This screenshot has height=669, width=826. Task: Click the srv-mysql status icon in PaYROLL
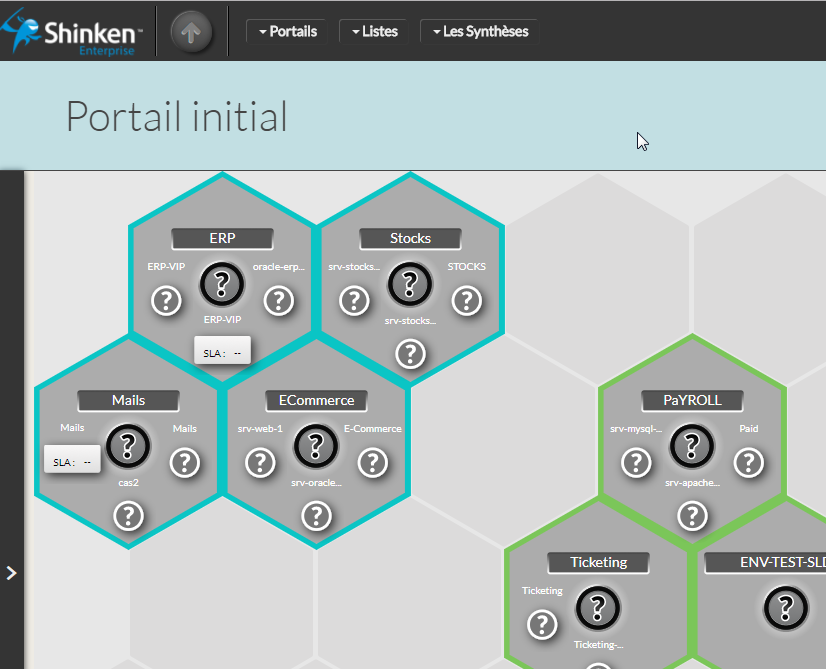pyautogui.click(x=636, y=461)
